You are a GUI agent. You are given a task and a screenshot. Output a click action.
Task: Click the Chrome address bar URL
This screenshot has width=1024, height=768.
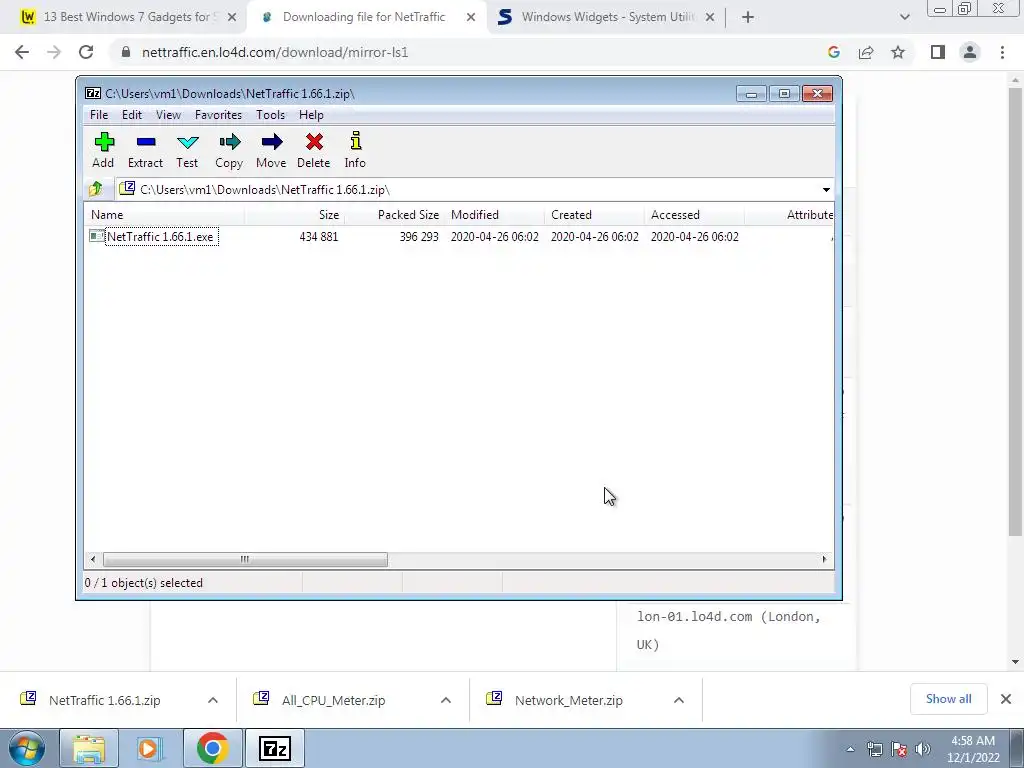point(275,53)
